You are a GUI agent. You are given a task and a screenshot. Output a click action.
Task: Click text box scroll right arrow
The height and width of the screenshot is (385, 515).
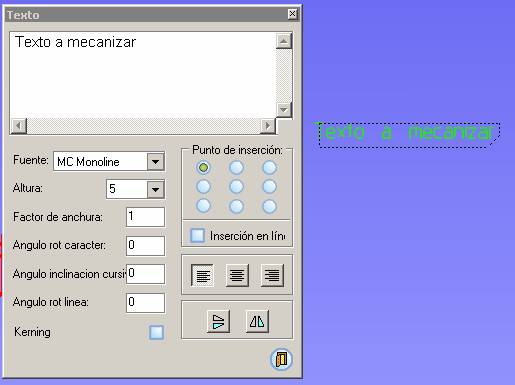[x=267, y=126]
